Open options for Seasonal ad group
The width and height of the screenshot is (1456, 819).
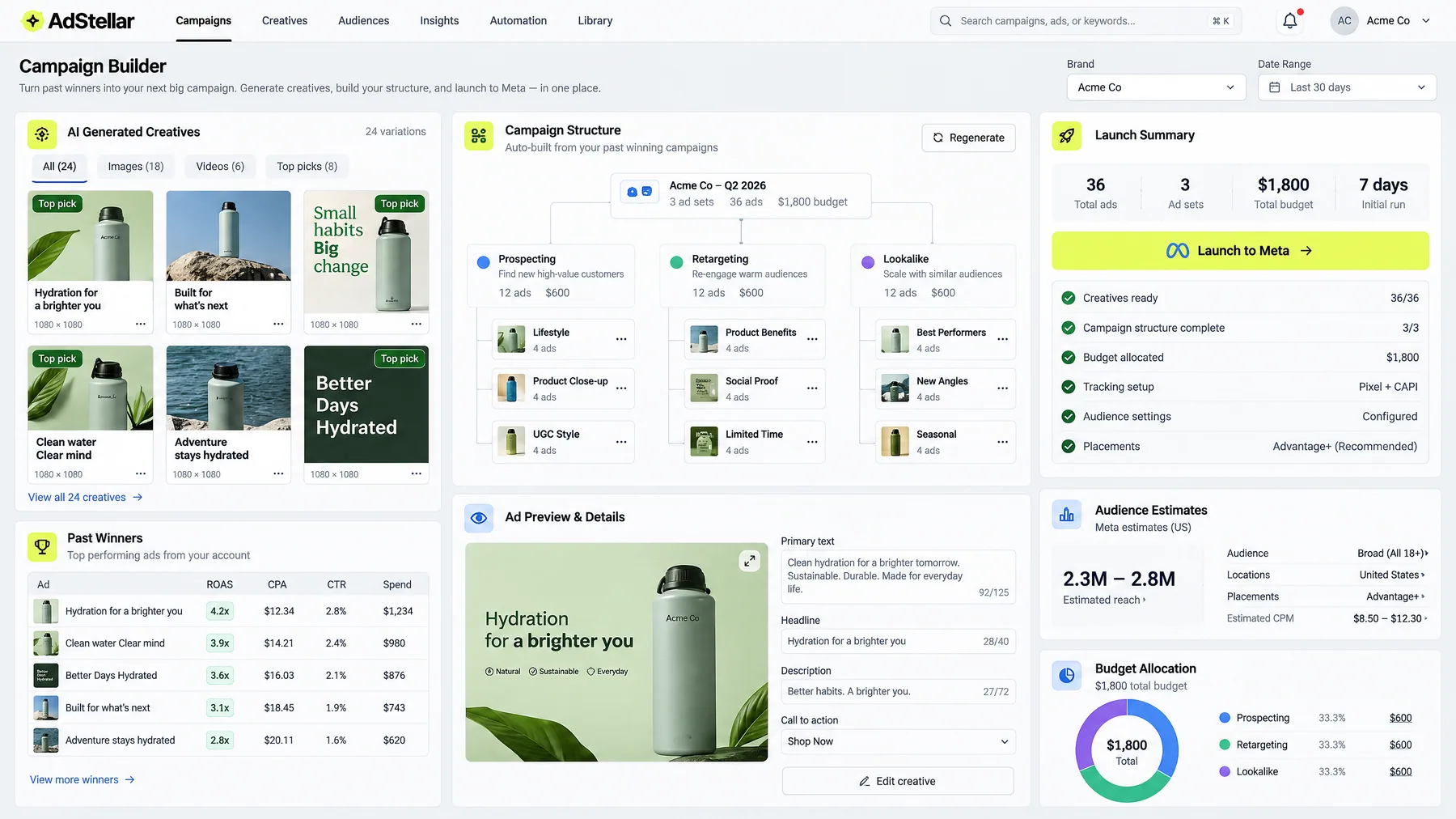[x=1003, y=442]
